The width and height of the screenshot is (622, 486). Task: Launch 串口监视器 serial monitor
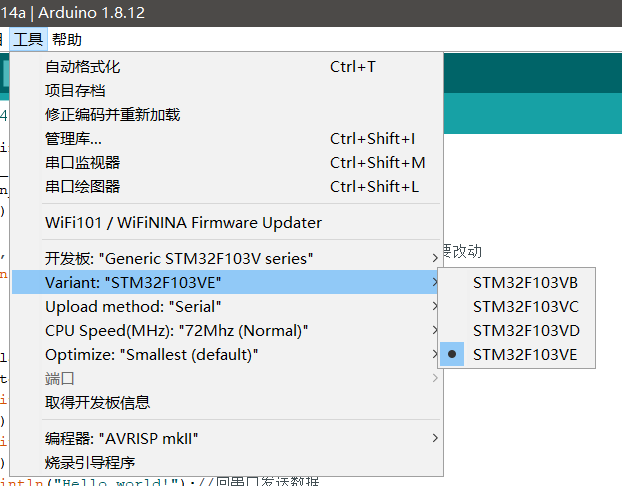227,163
